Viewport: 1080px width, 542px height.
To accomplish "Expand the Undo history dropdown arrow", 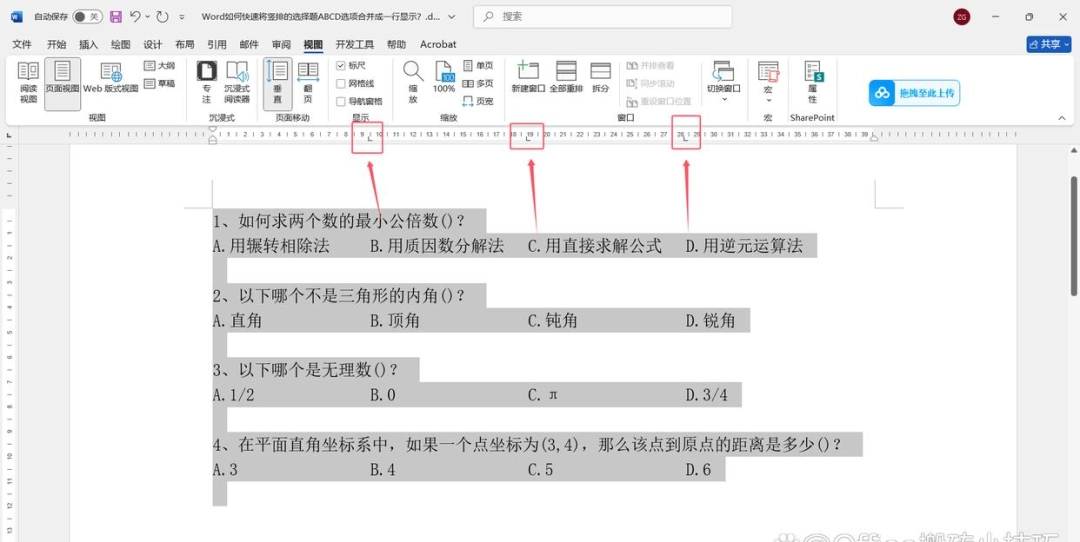I will (x=147, y=17).
